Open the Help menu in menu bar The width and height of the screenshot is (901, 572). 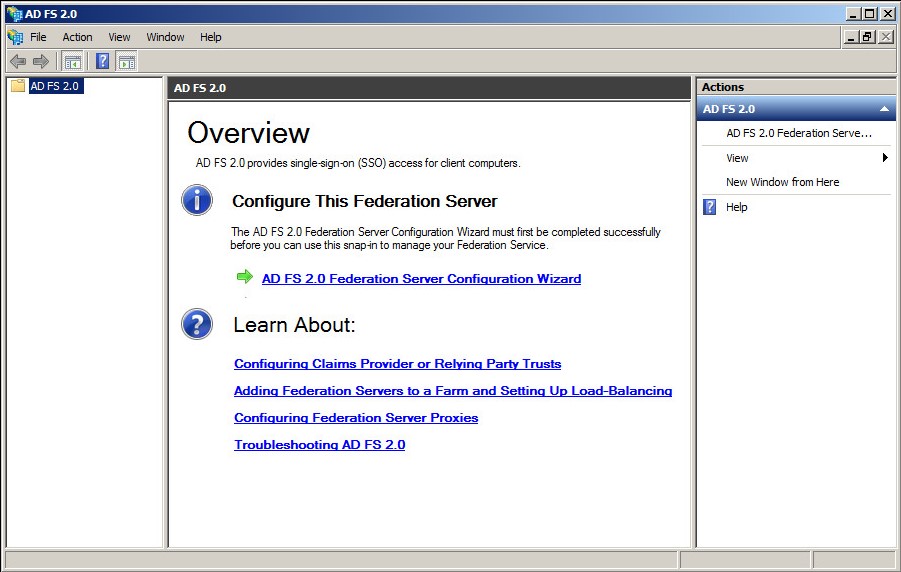pyautogui.click(x=210, y=37)
